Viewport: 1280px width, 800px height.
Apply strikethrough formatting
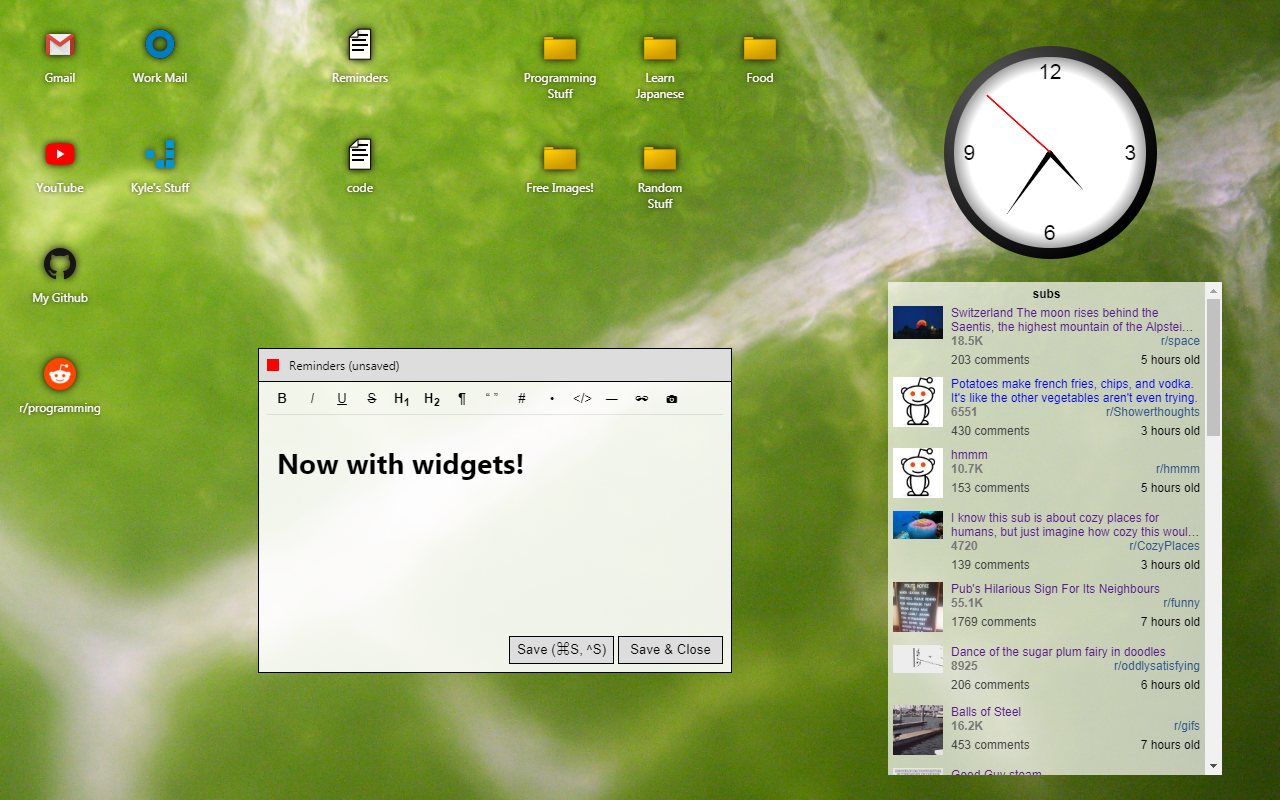click(372, 398)
